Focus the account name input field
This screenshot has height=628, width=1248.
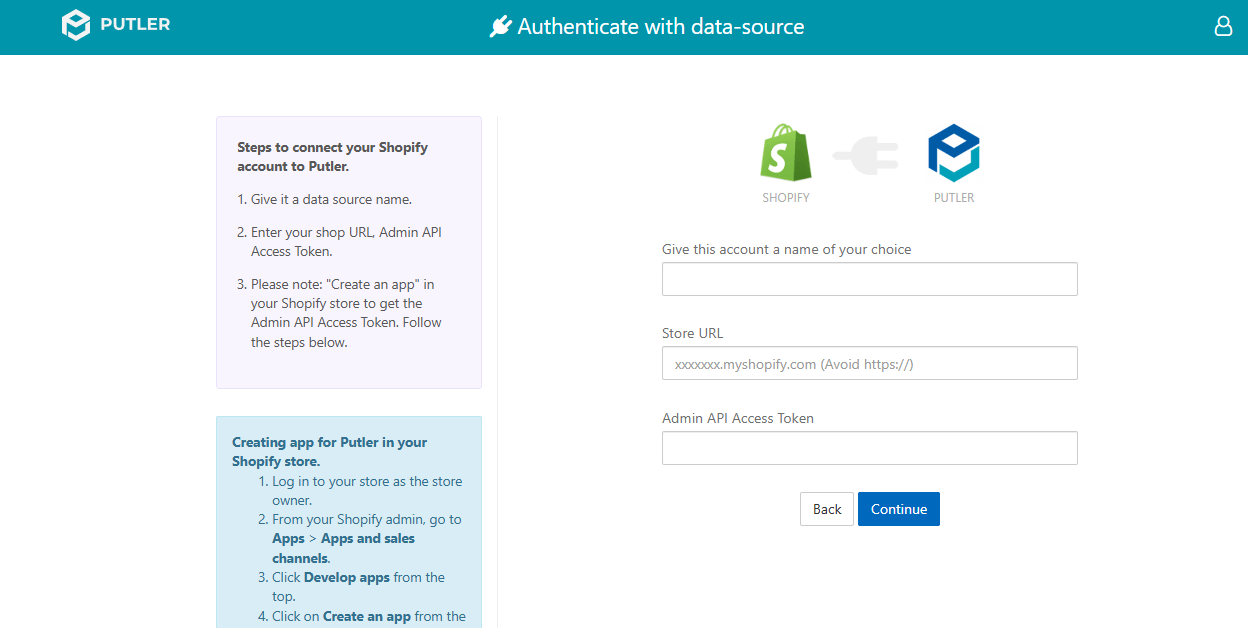870,279
